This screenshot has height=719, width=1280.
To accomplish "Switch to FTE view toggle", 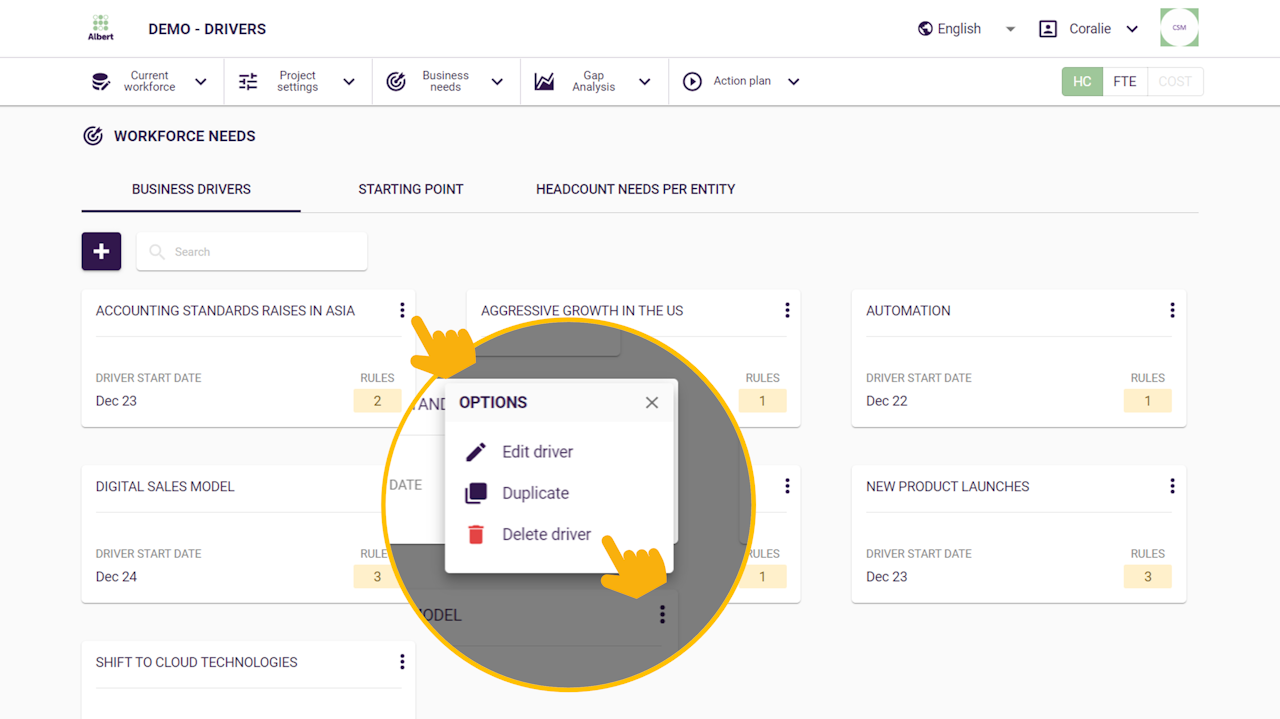I will click(1125, 82).
